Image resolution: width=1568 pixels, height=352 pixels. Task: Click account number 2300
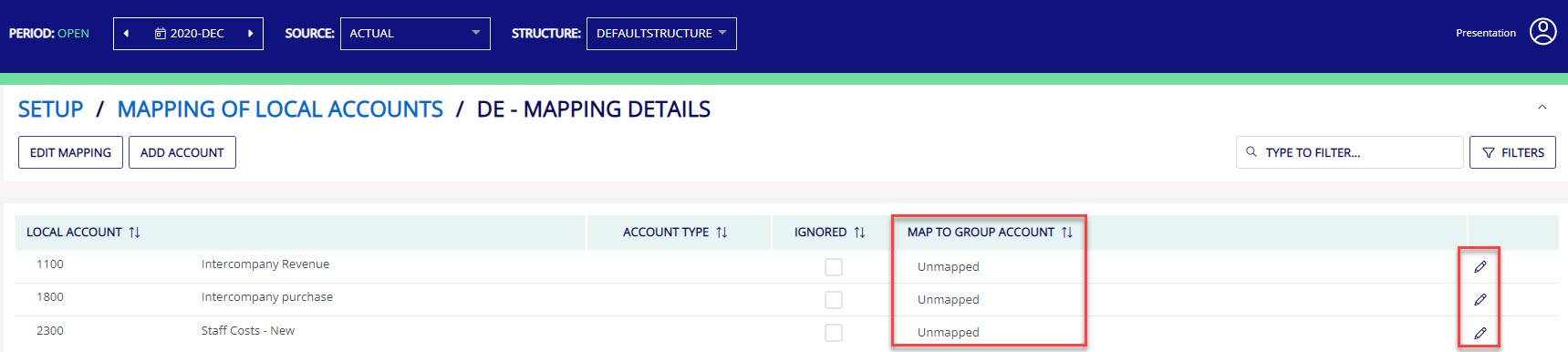pyautogui.click(x=50, y=331)
